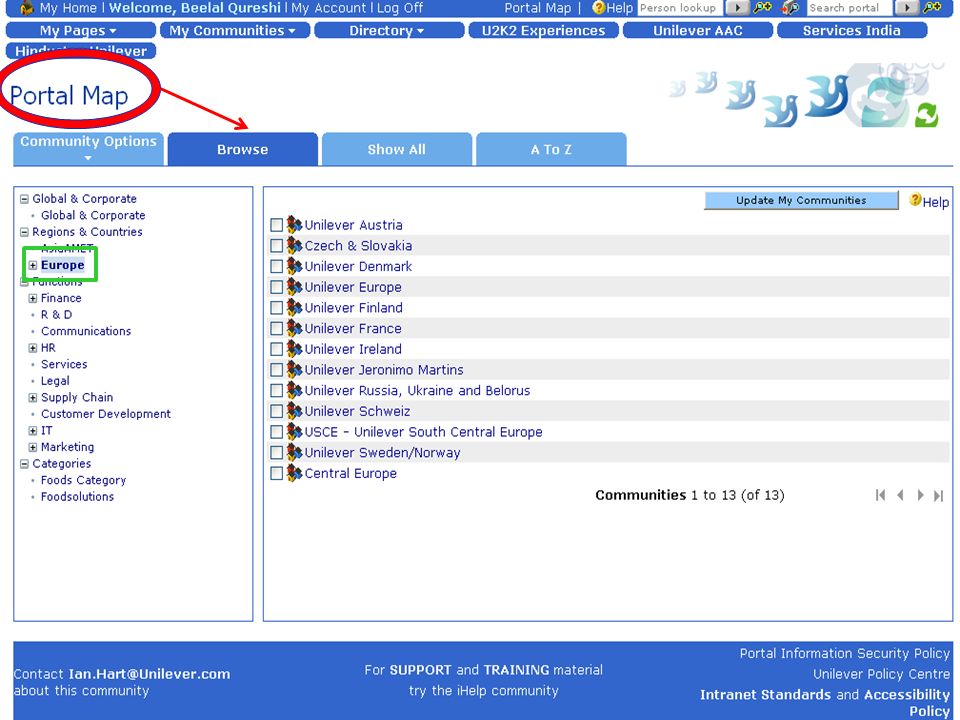This screenshot has height=720, width=960.
Task: Click the home icon beside My Home
Action: pos(26,8)
